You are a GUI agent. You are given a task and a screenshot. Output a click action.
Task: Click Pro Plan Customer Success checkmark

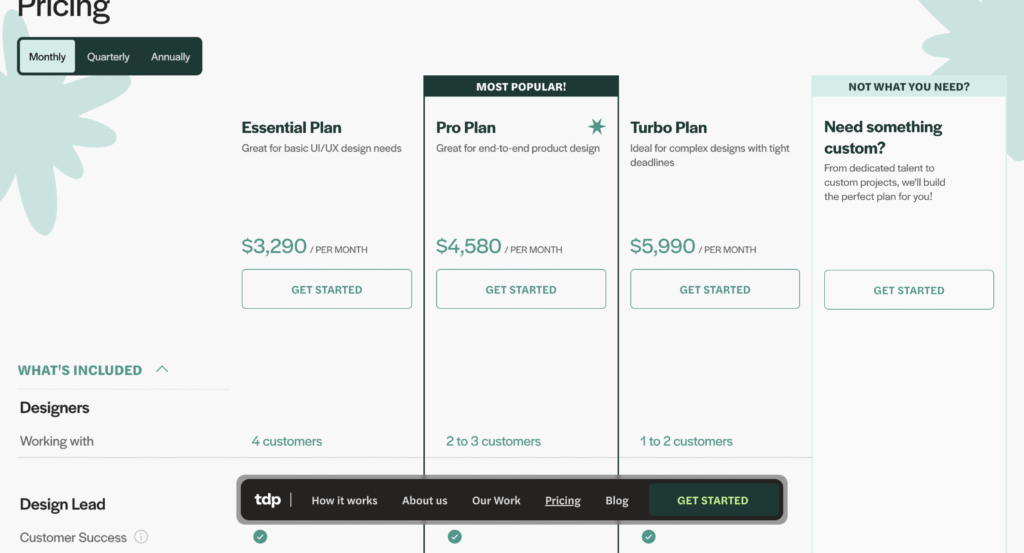[x=455, y=537]
